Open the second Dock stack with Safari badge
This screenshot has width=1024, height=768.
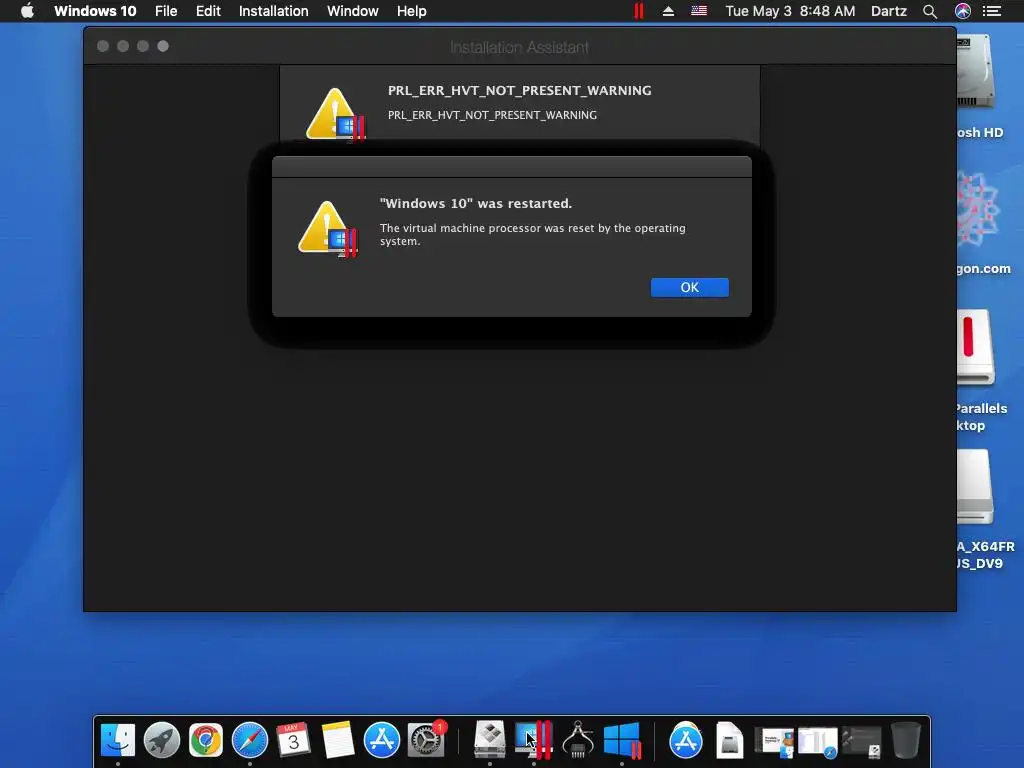pyautogui.click(x=818, y=742)
